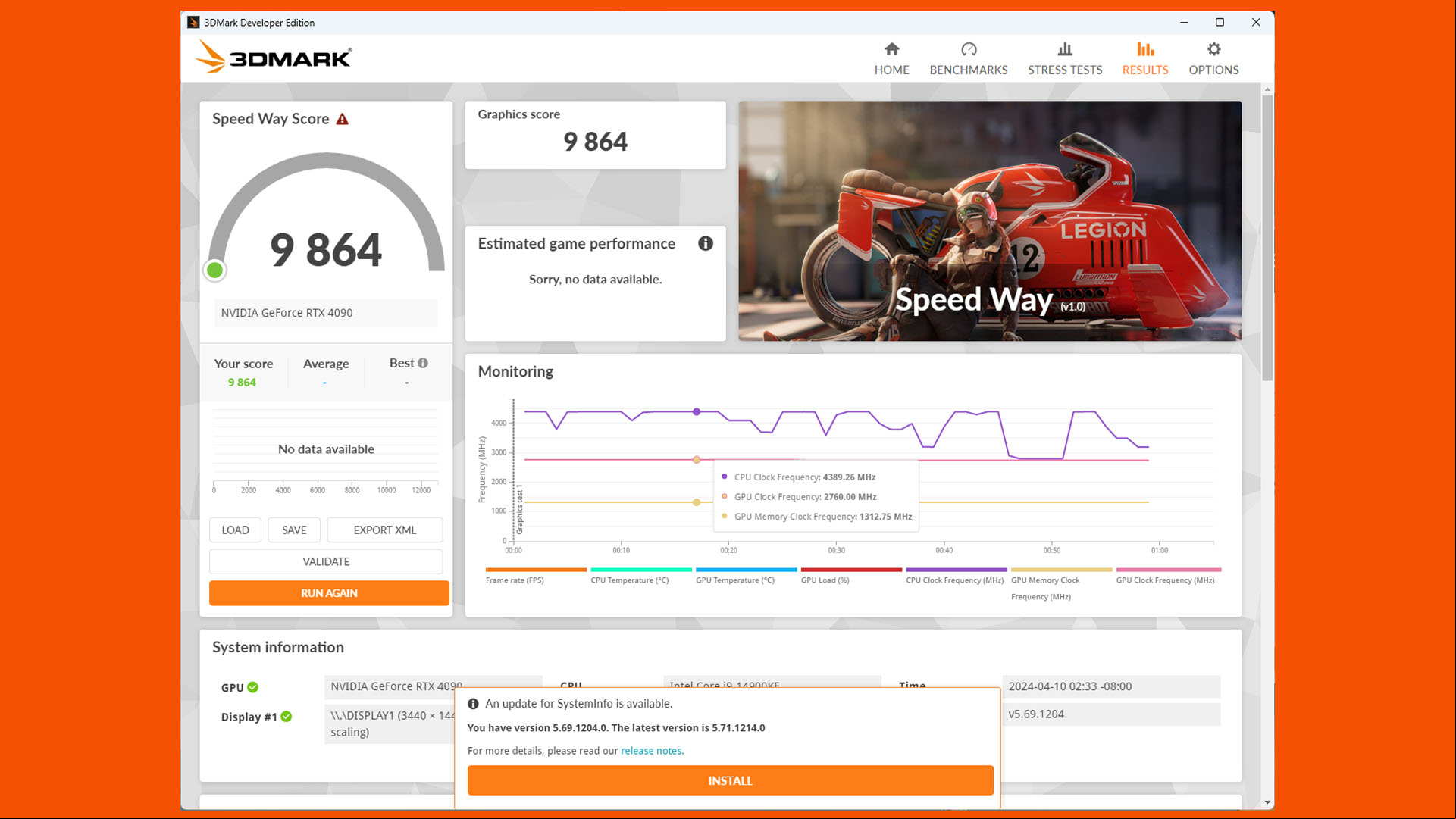Minimize the 3DMark window

(1184, 23)
